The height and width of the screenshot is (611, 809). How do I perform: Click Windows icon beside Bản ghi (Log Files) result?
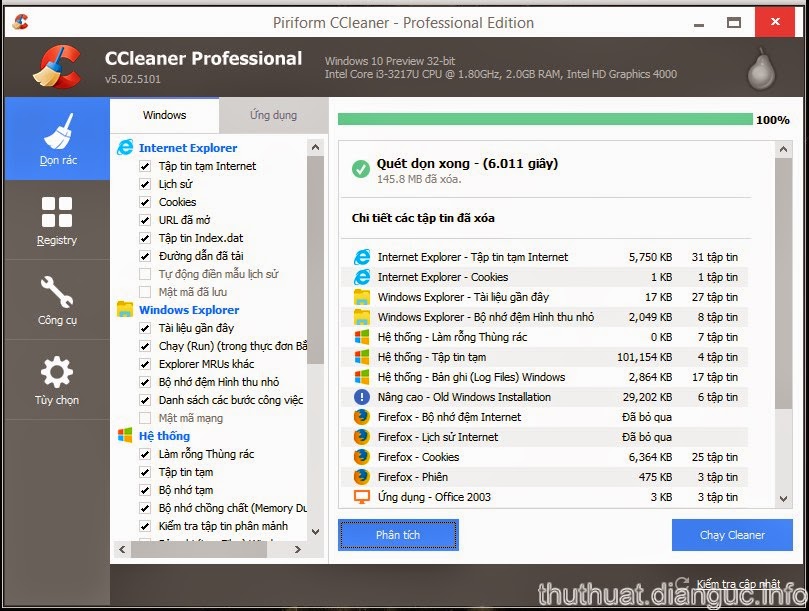tap(362, 377)
